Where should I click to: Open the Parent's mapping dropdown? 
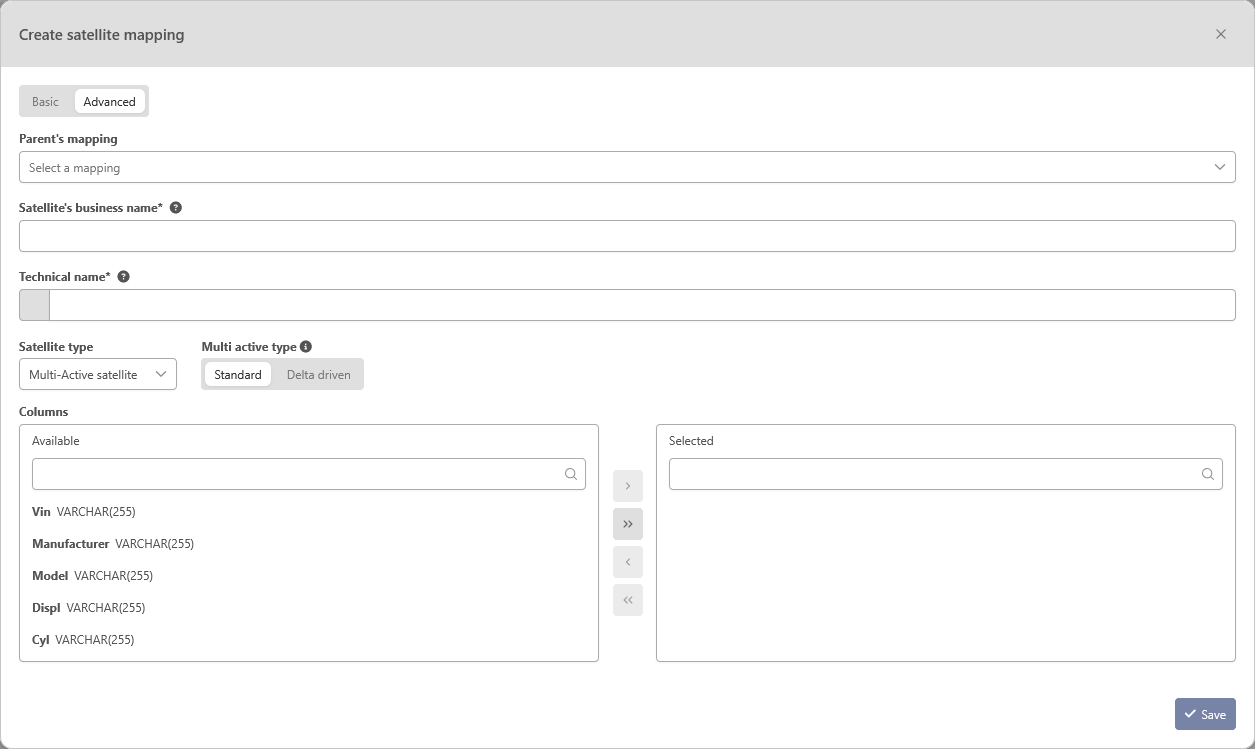pos(627,167)
